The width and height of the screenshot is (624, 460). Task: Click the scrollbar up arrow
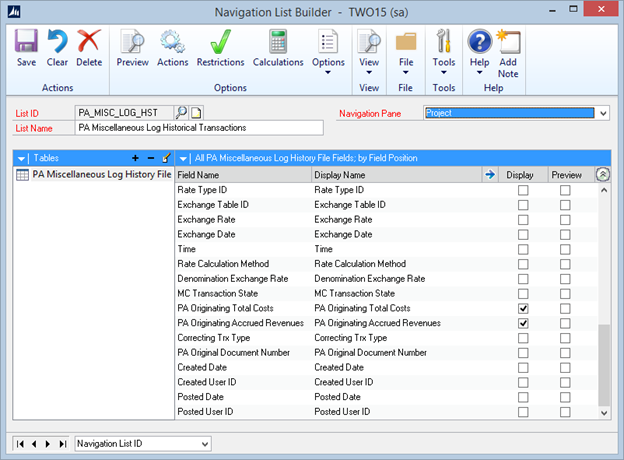[x=604, y=190]
